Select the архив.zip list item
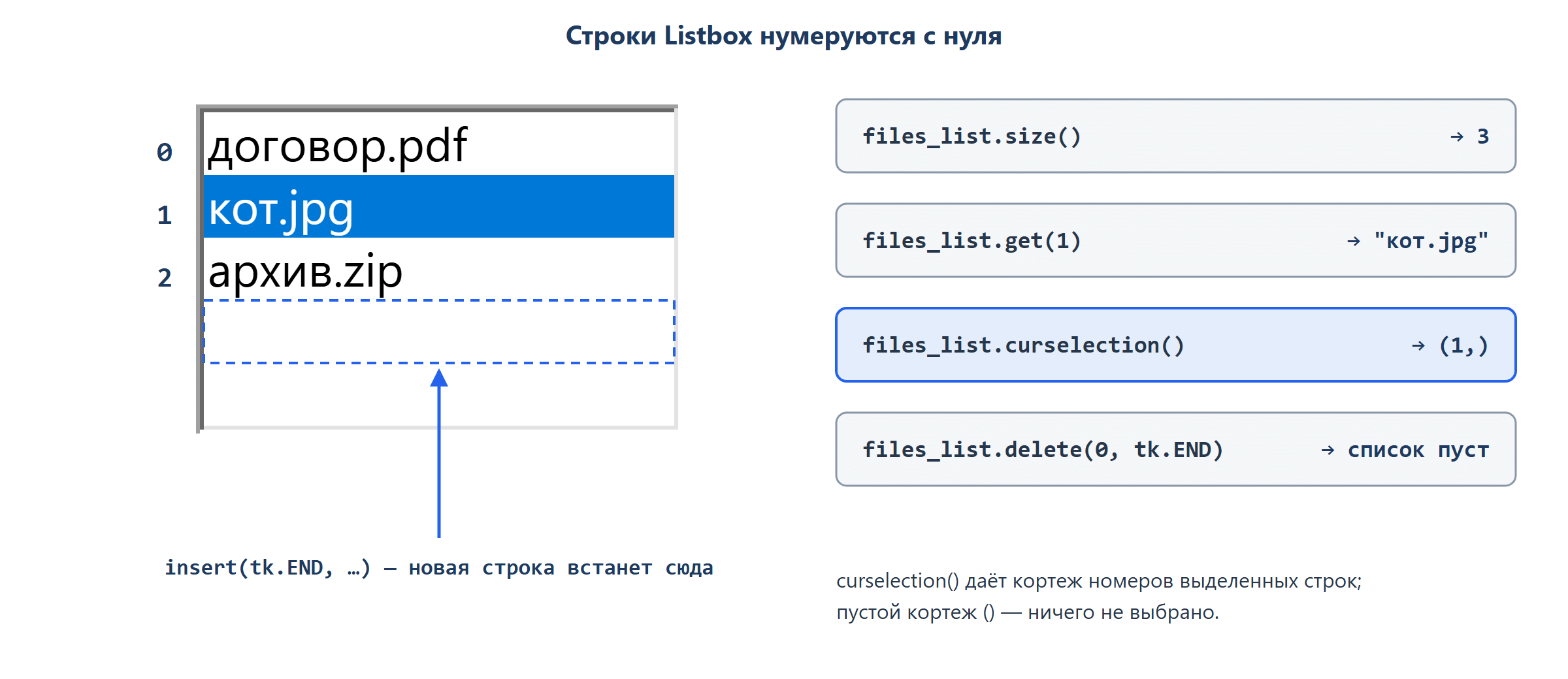Screen dimensions: 1568x679 point(439,269)
